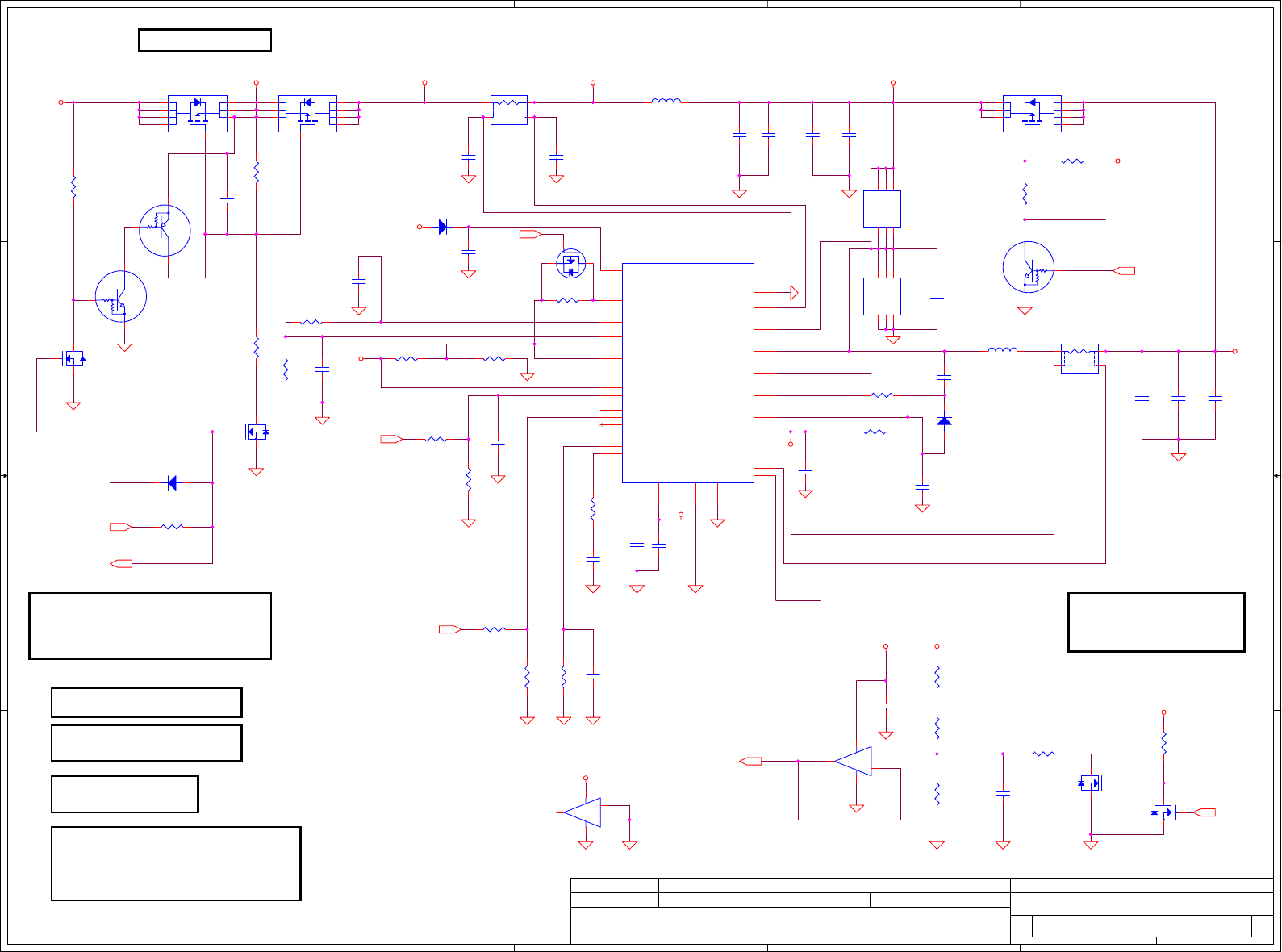This screenshot has height=952, width=1282.
Task: Select the lower of the two left circled transistors
Action: click(x=121, y=296)
